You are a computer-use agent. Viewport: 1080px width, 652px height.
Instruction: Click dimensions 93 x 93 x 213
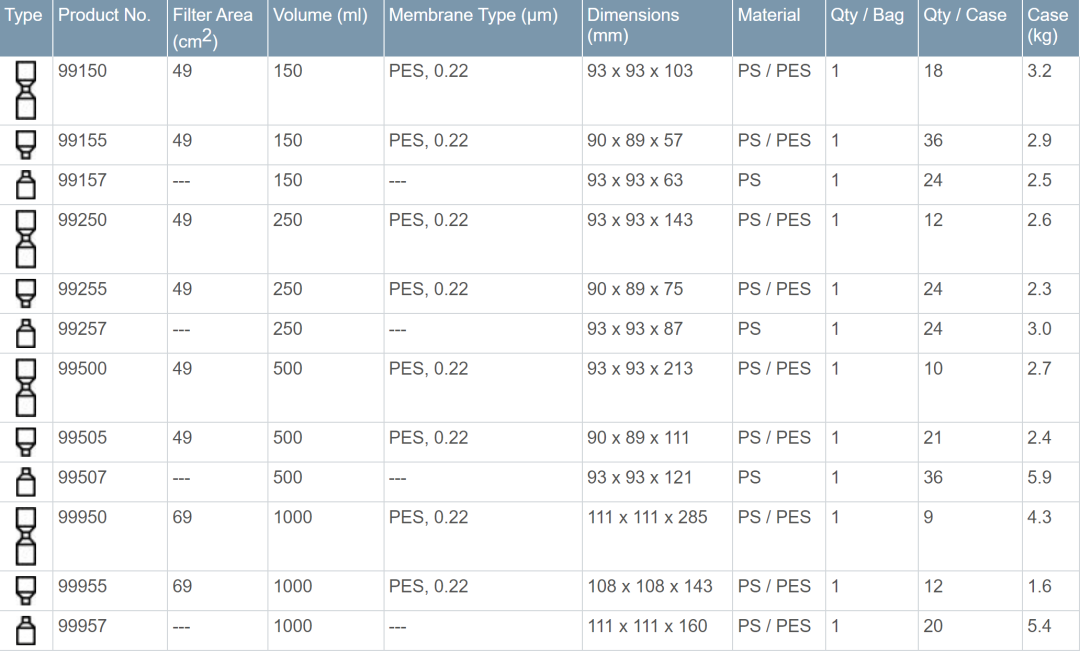(640, 369)
